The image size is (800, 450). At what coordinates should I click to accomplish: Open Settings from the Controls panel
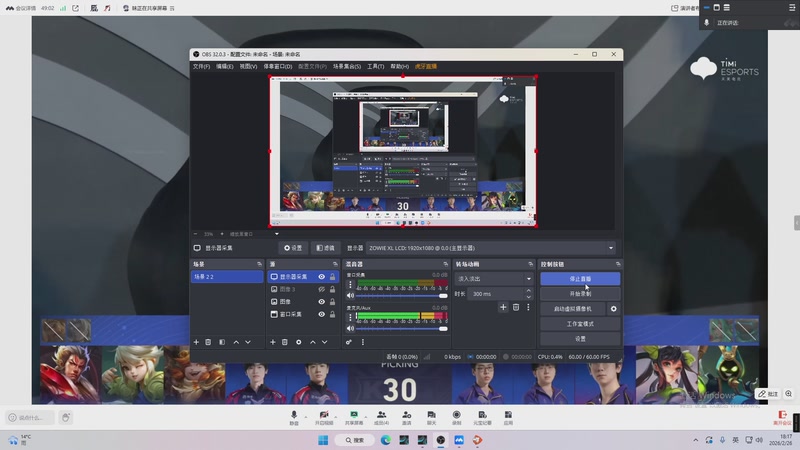(x=580, y=338)
